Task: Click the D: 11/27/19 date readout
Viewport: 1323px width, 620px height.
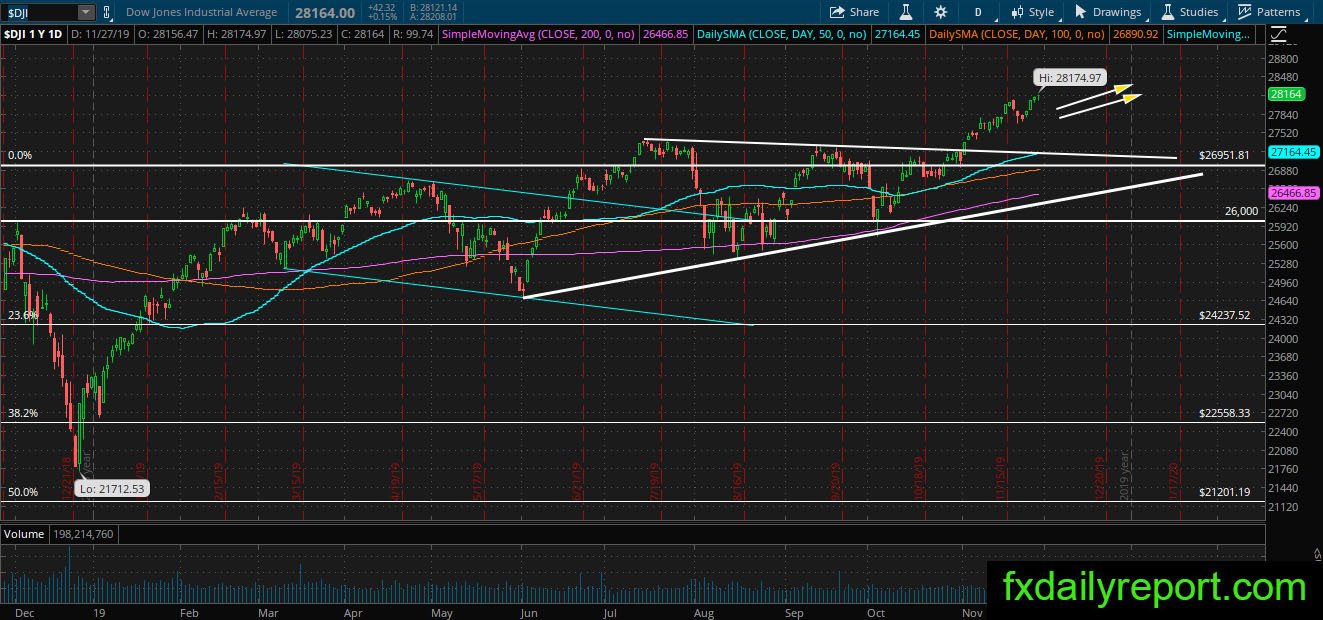Action: tap(99, 34)
